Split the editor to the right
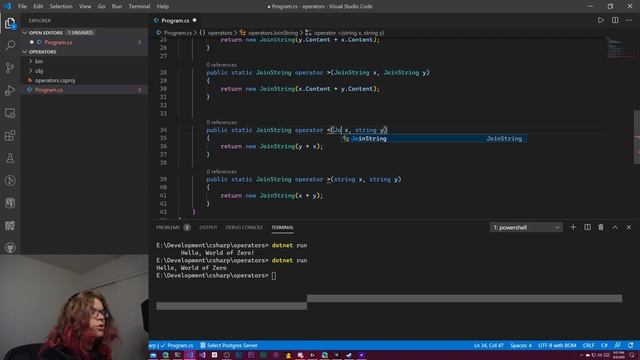 click(x=615, y=20)
